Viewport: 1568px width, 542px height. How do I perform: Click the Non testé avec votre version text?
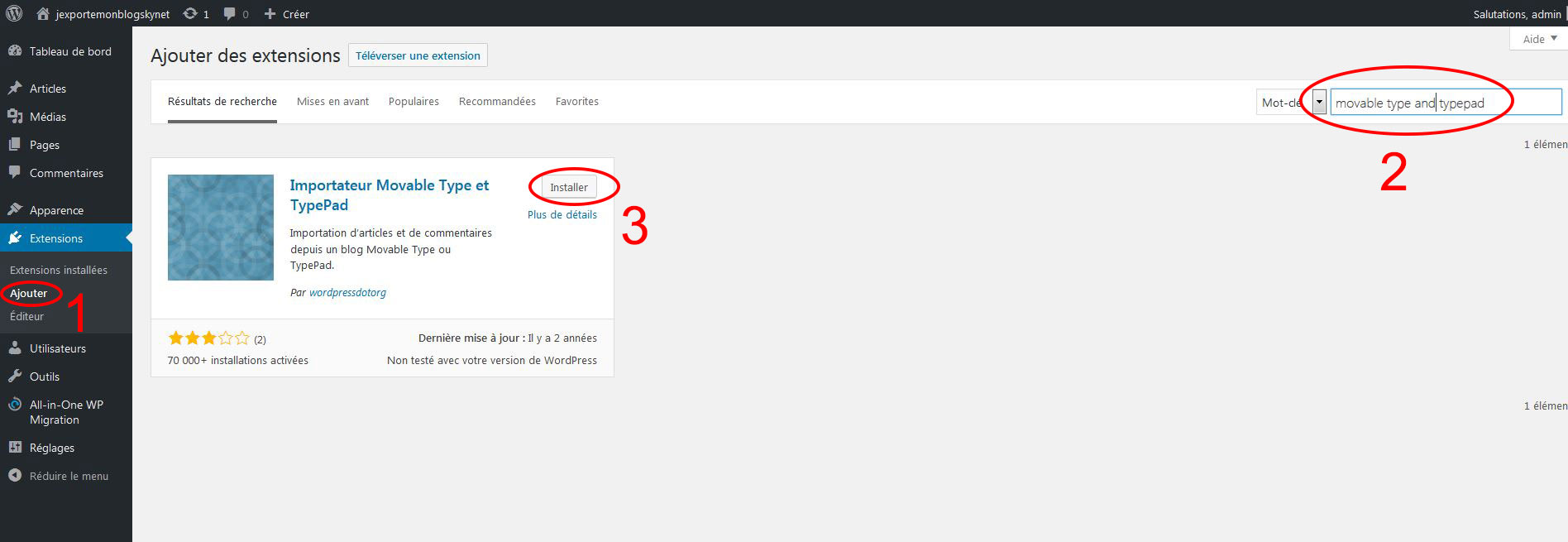[492, 360]
